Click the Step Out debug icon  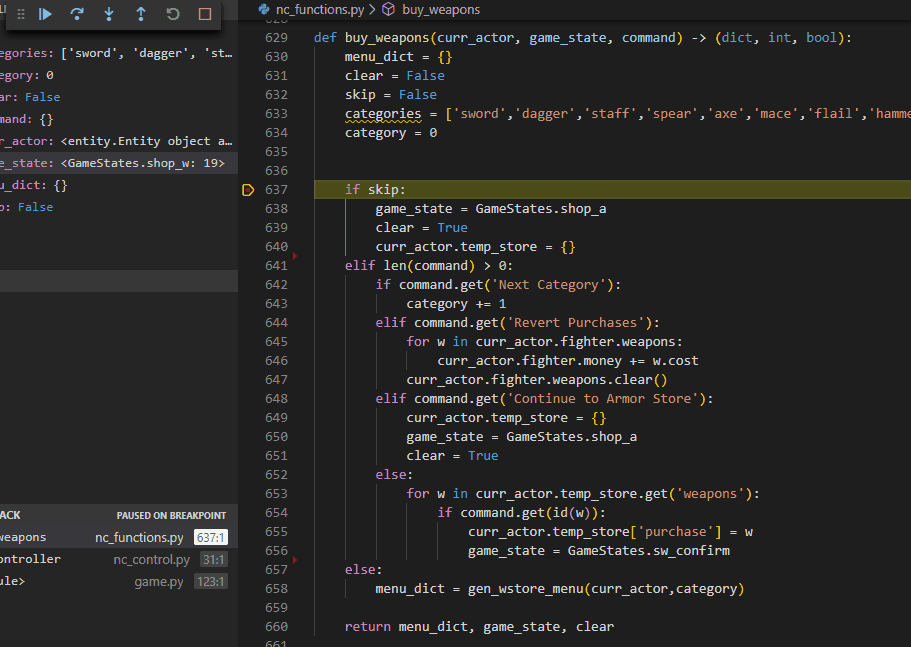tap(140, 14)
